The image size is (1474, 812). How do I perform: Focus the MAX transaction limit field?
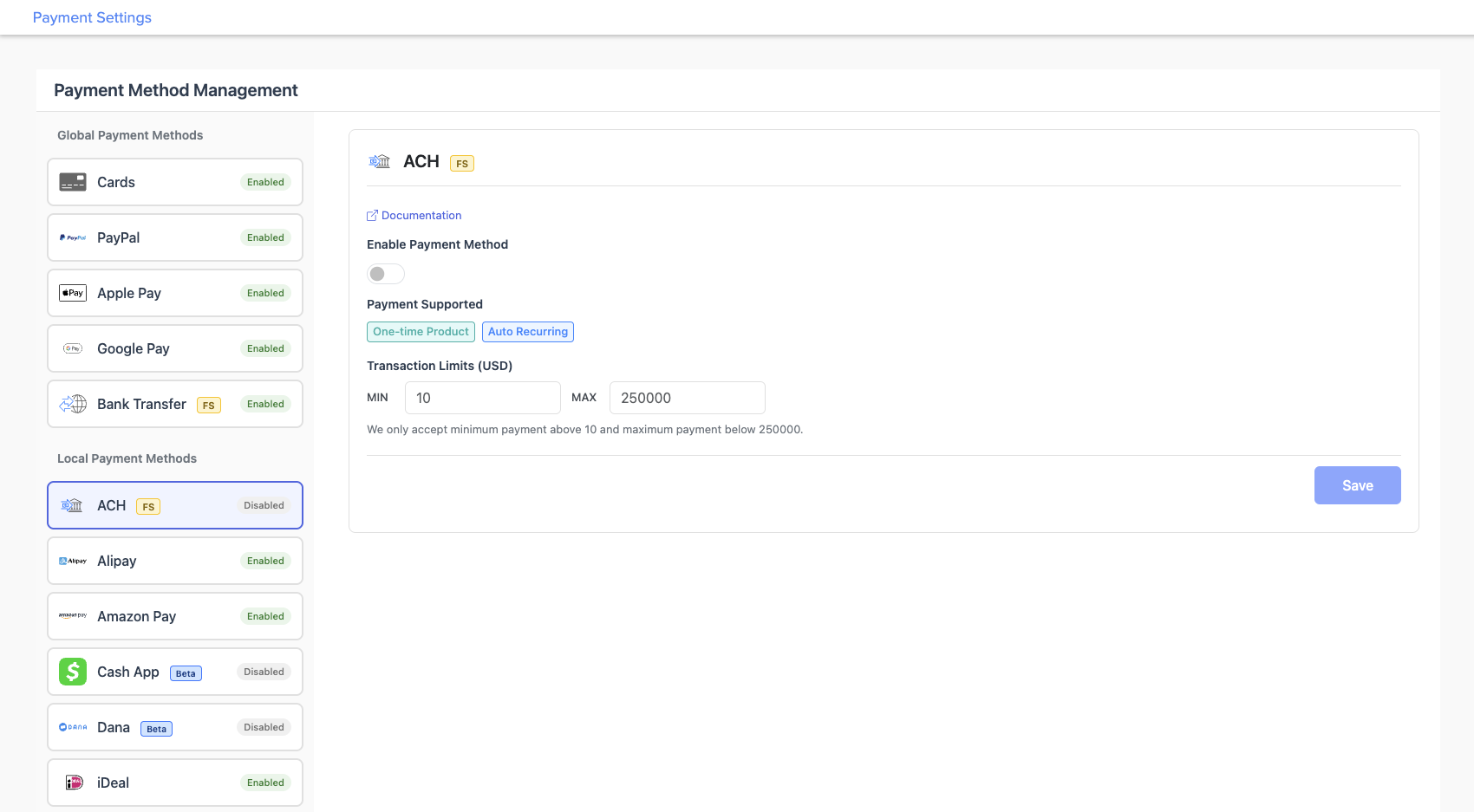tap(688, 398)
